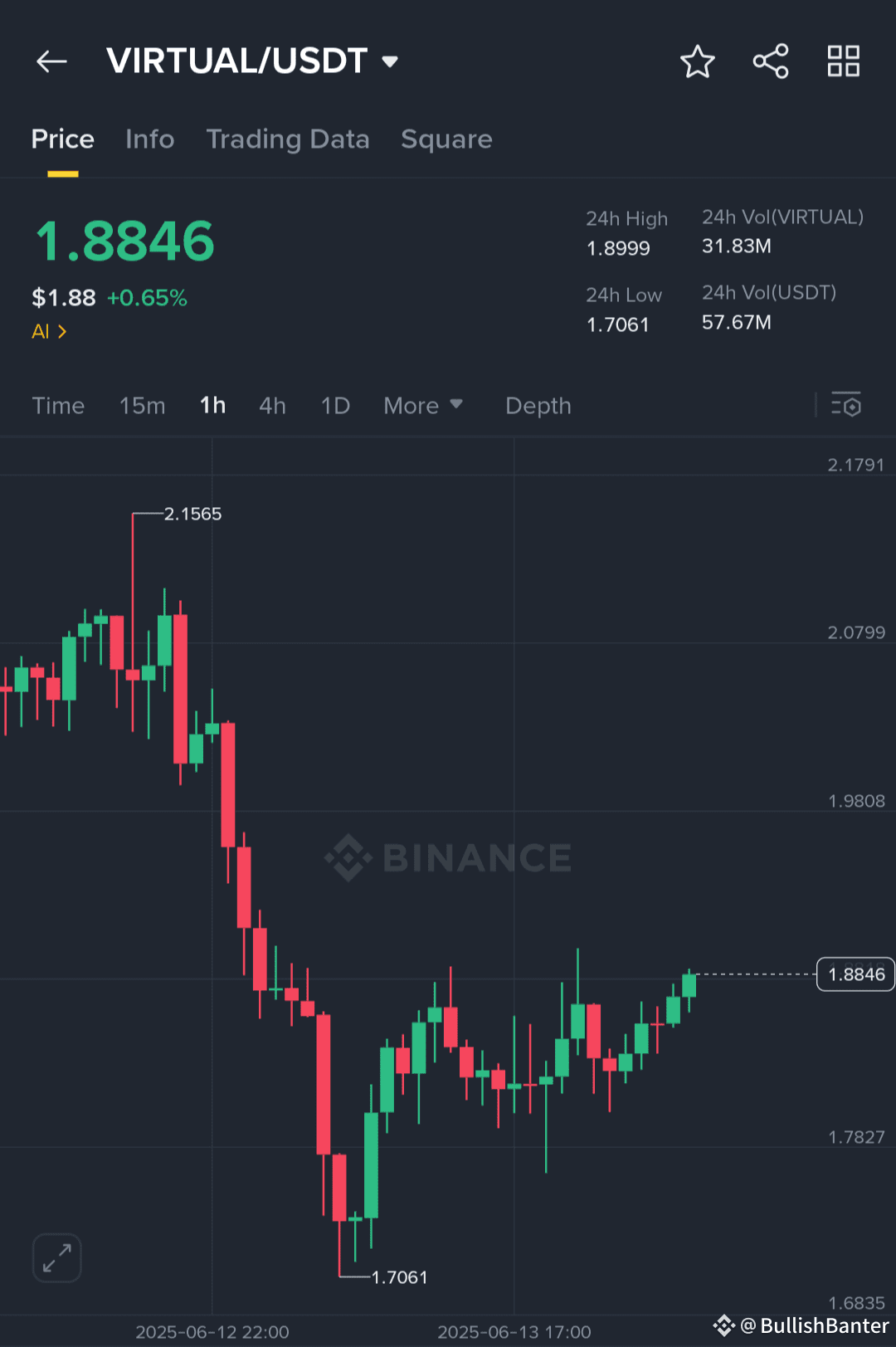Open chart indicator settings icon
The height and width of the screenshot is (1347, 896).
click(x=847, y=406)
